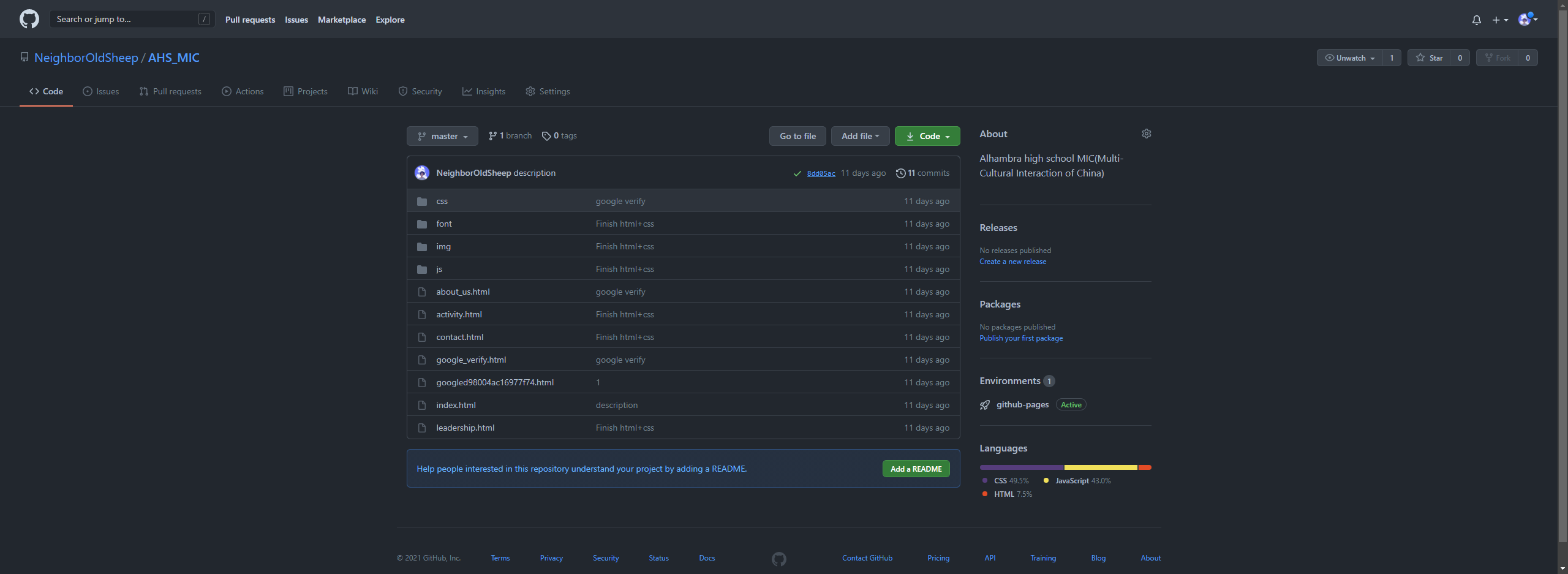This screenshot has width=1568, height=574.
Task: Click the star count badge
Action: (1460, 58)
